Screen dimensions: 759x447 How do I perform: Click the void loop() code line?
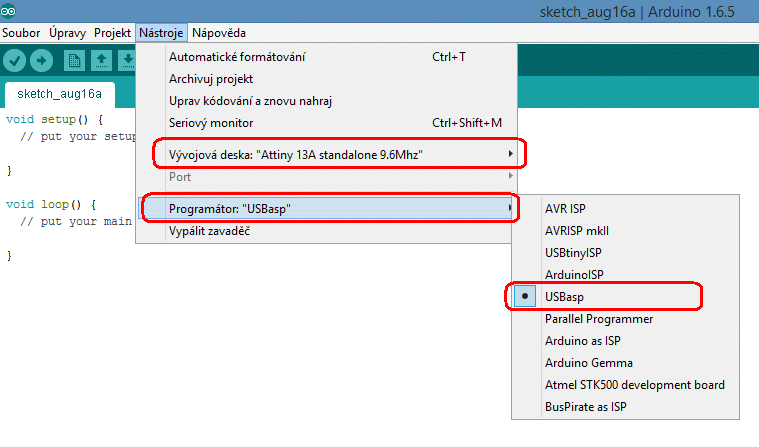51,204
